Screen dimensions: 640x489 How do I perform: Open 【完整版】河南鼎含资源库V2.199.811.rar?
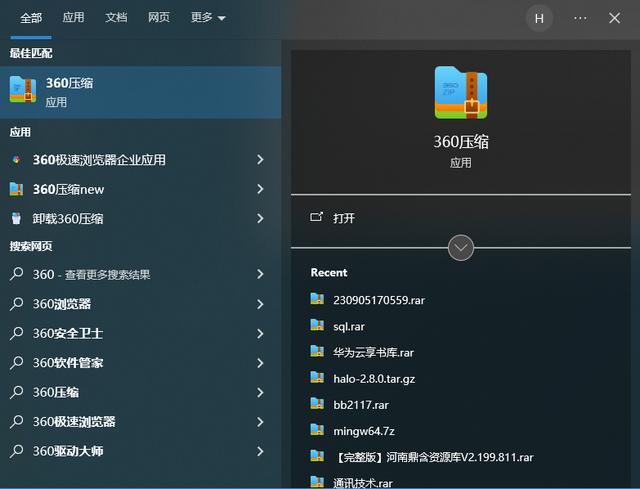click(x=433, y=457)
